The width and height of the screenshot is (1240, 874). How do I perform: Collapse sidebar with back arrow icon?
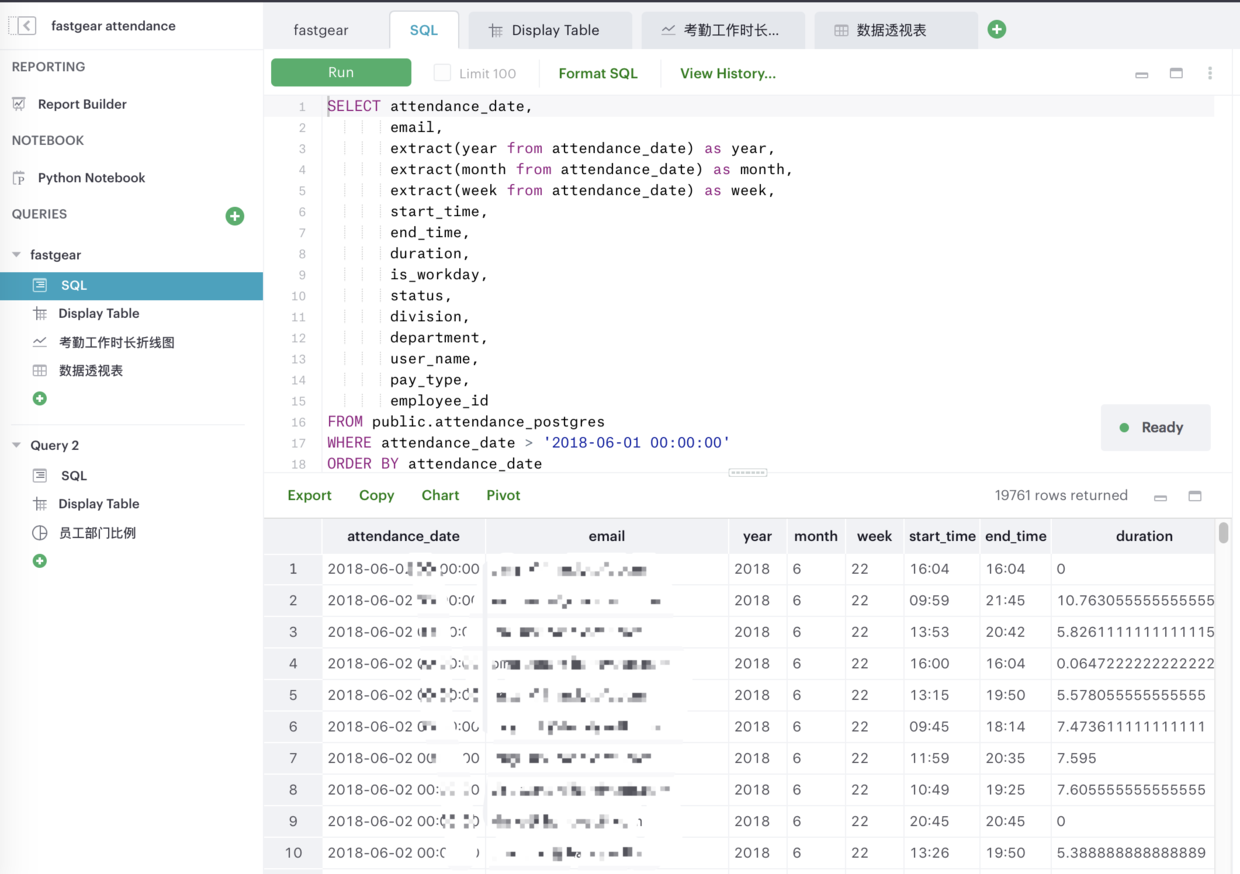(26, 26)
